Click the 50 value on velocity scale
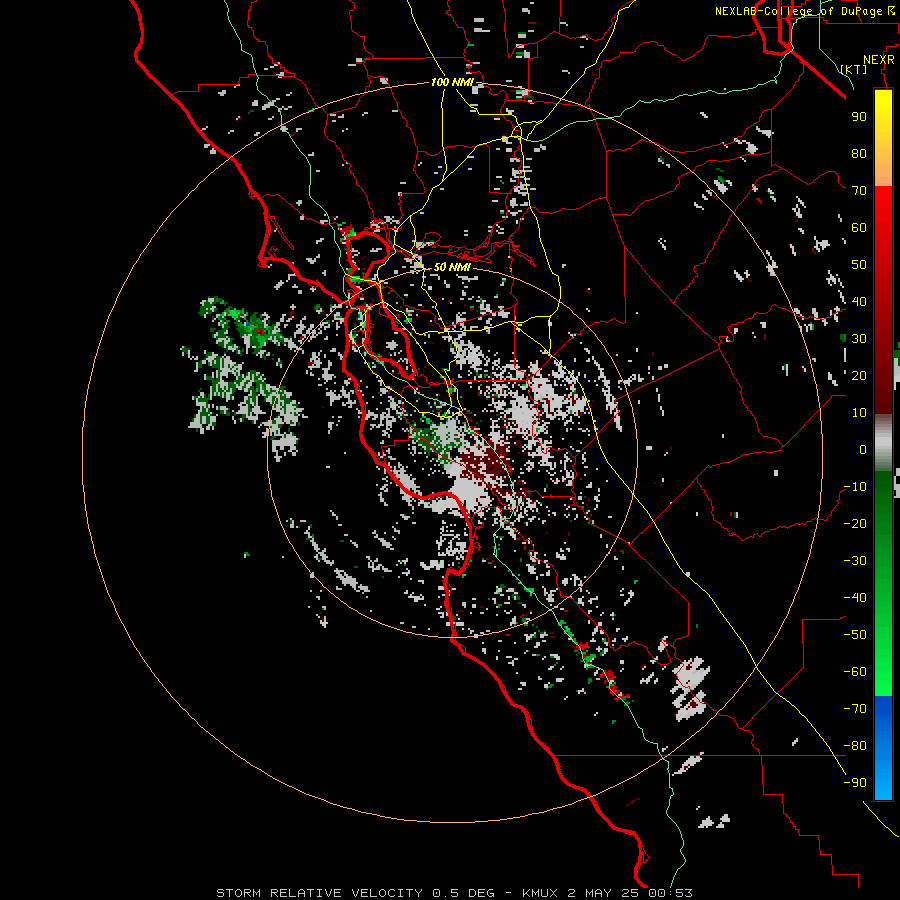The width and height of the screenshot is (900, 900). click(859, 265)
